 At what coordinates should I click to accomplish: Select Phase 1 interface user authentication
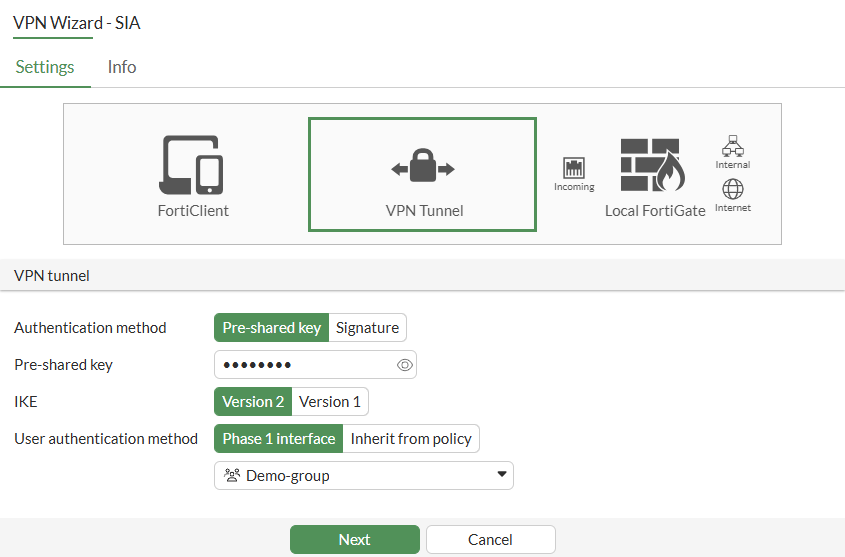point(279,438)
